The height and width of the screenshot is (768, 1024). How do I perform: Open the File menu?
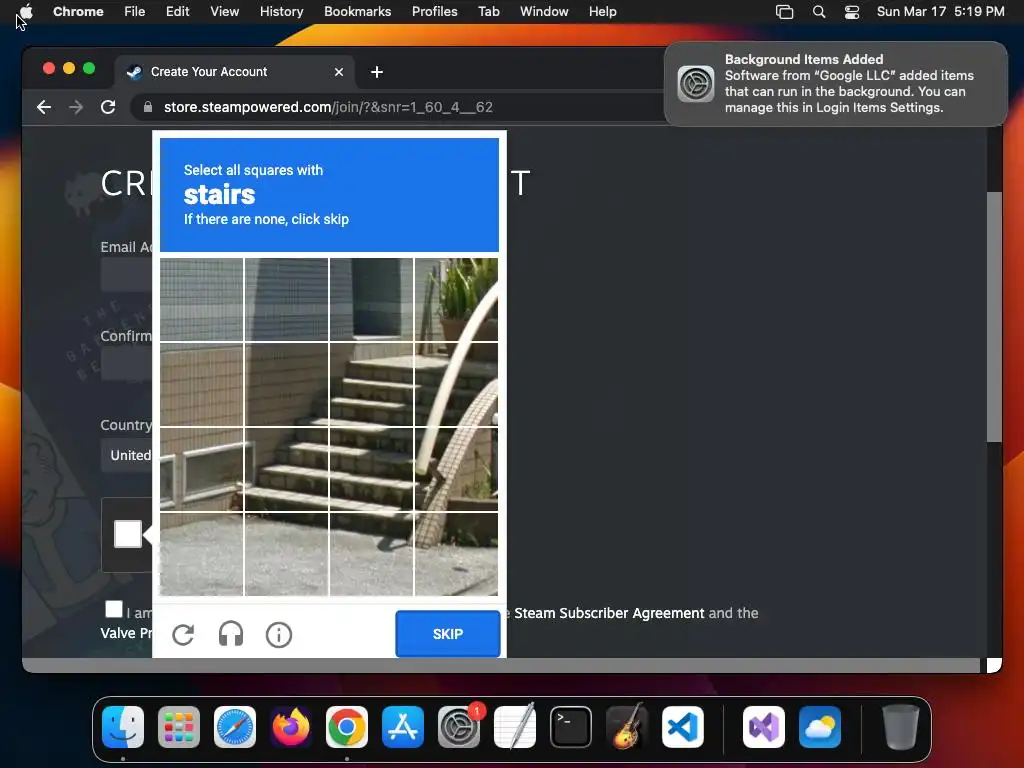point(135,12)
